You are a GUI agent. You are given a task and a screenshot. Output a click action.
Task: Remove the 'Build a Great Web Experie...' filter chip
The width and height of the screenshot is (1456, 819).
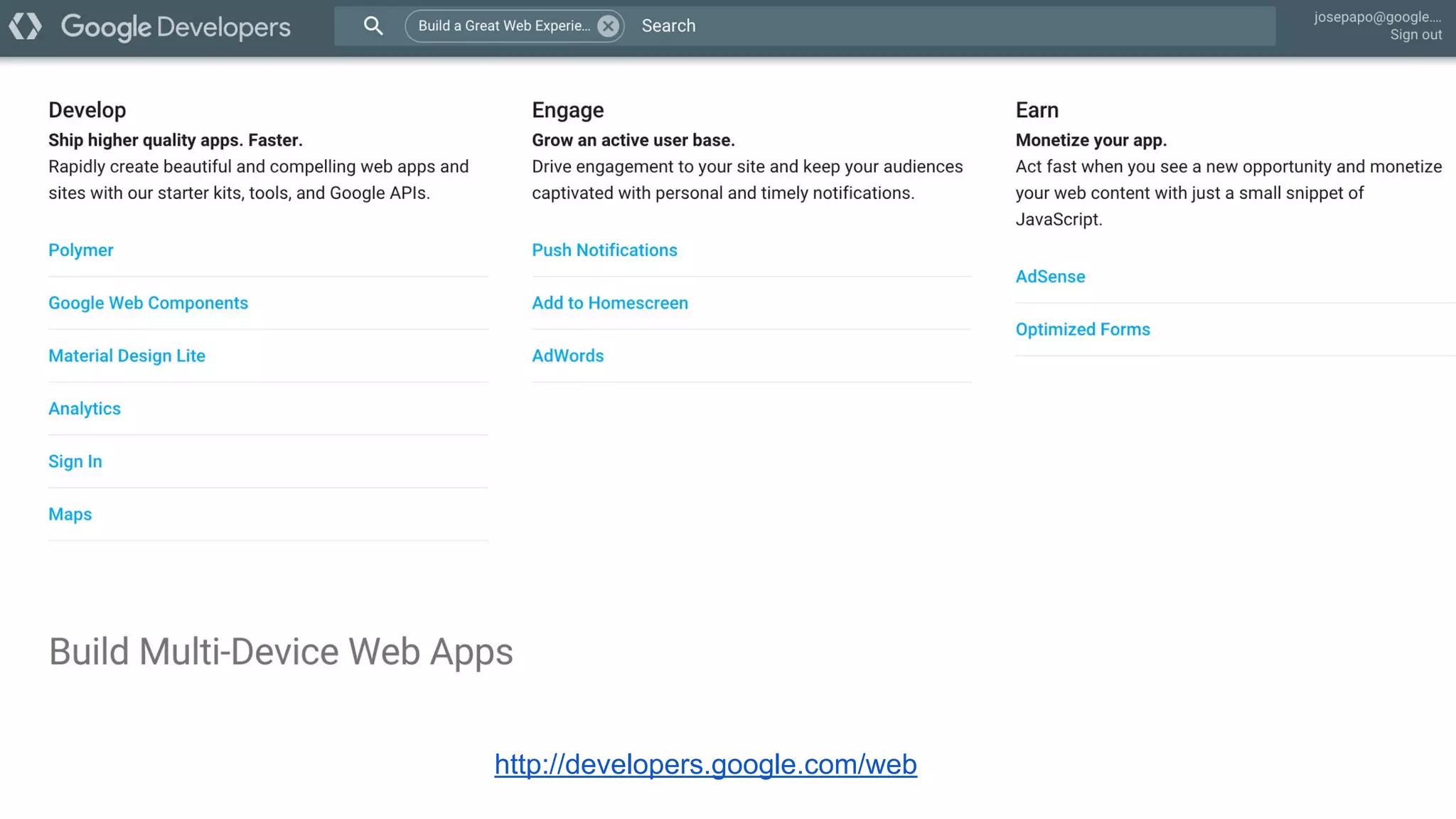point(608,26)
